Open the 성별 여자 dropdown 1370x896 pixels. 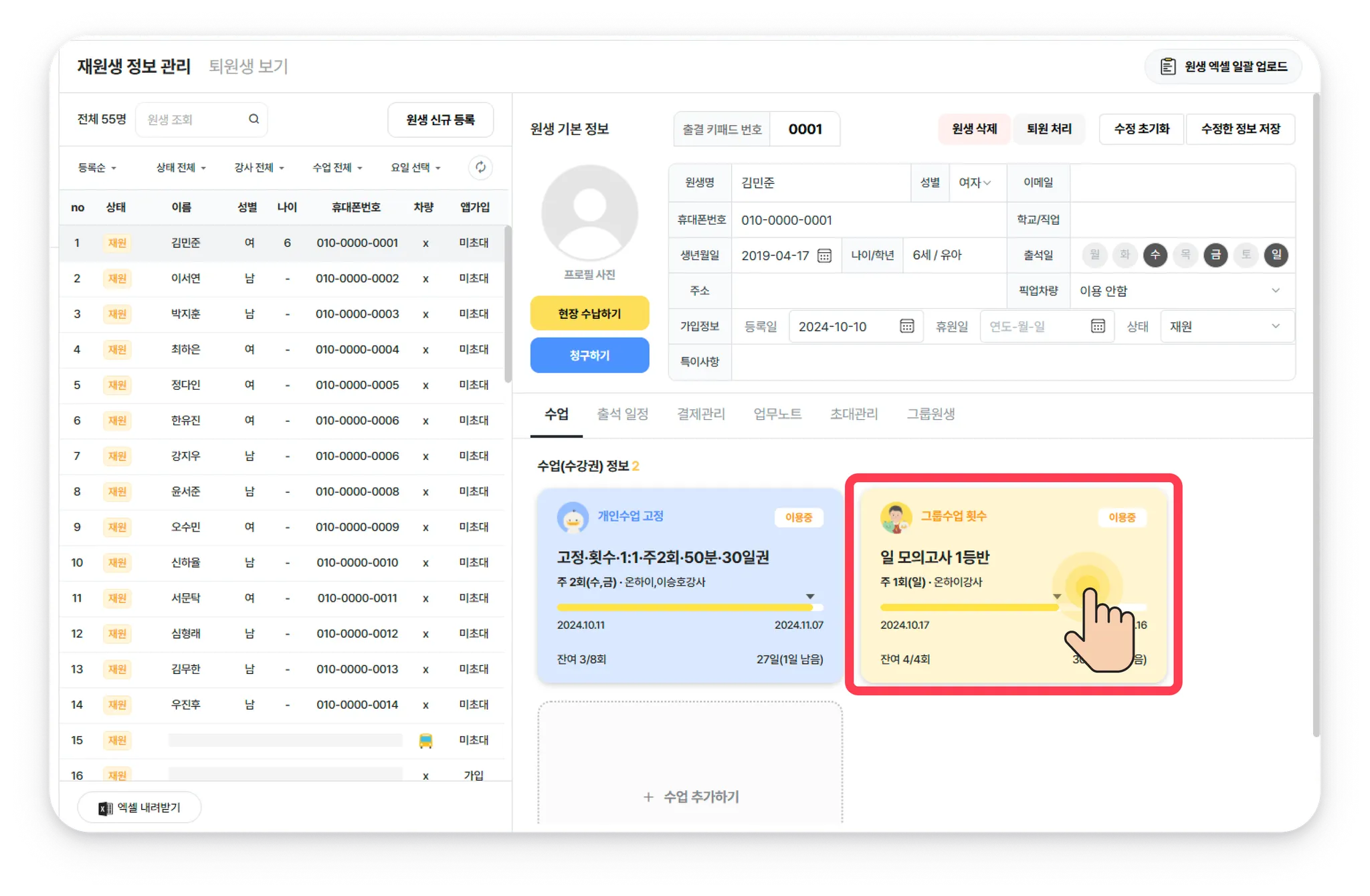[975, 183]
